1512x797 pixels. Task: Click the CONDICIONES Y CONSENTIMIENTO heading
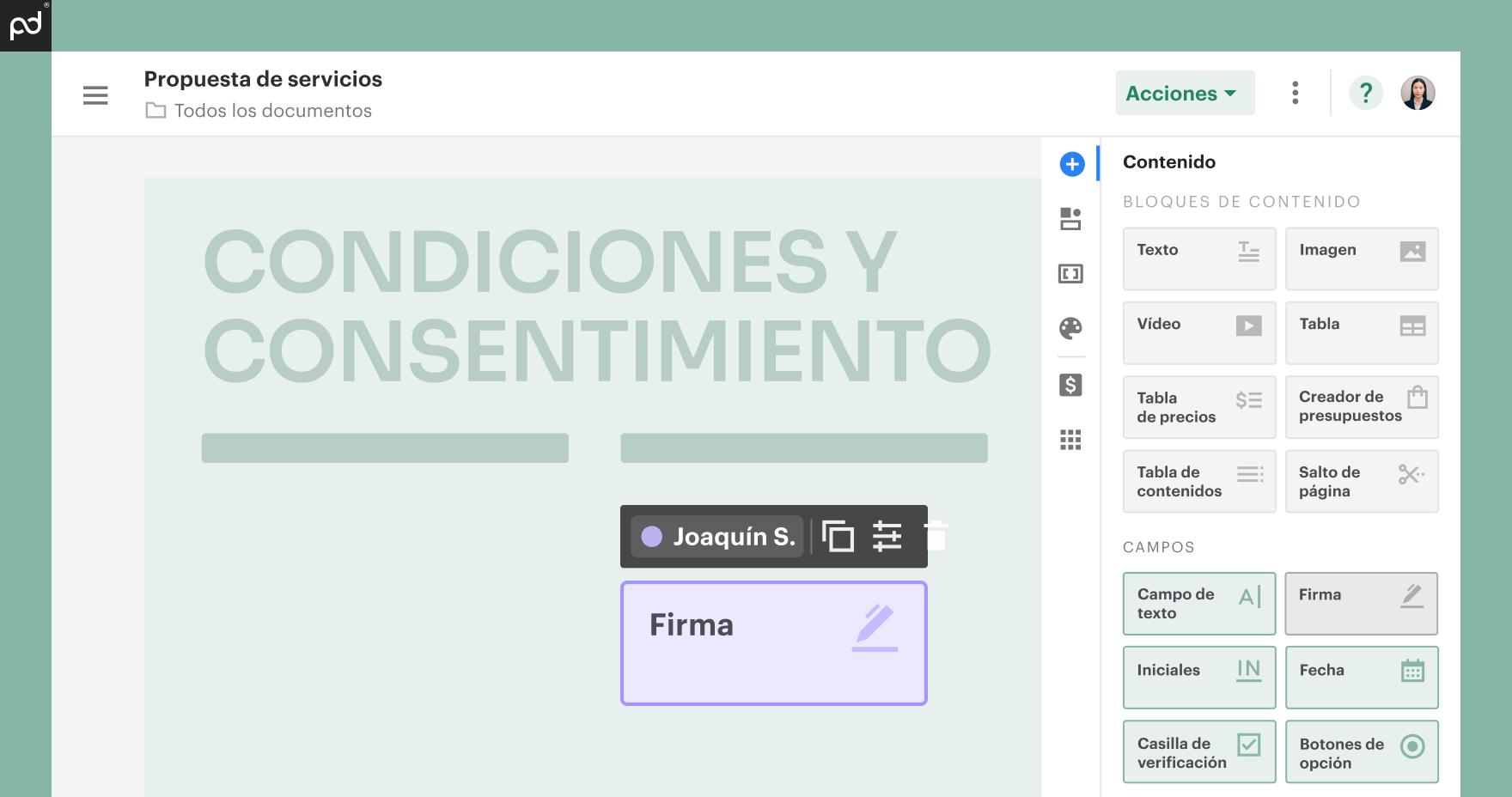click(x=597, y=305)
